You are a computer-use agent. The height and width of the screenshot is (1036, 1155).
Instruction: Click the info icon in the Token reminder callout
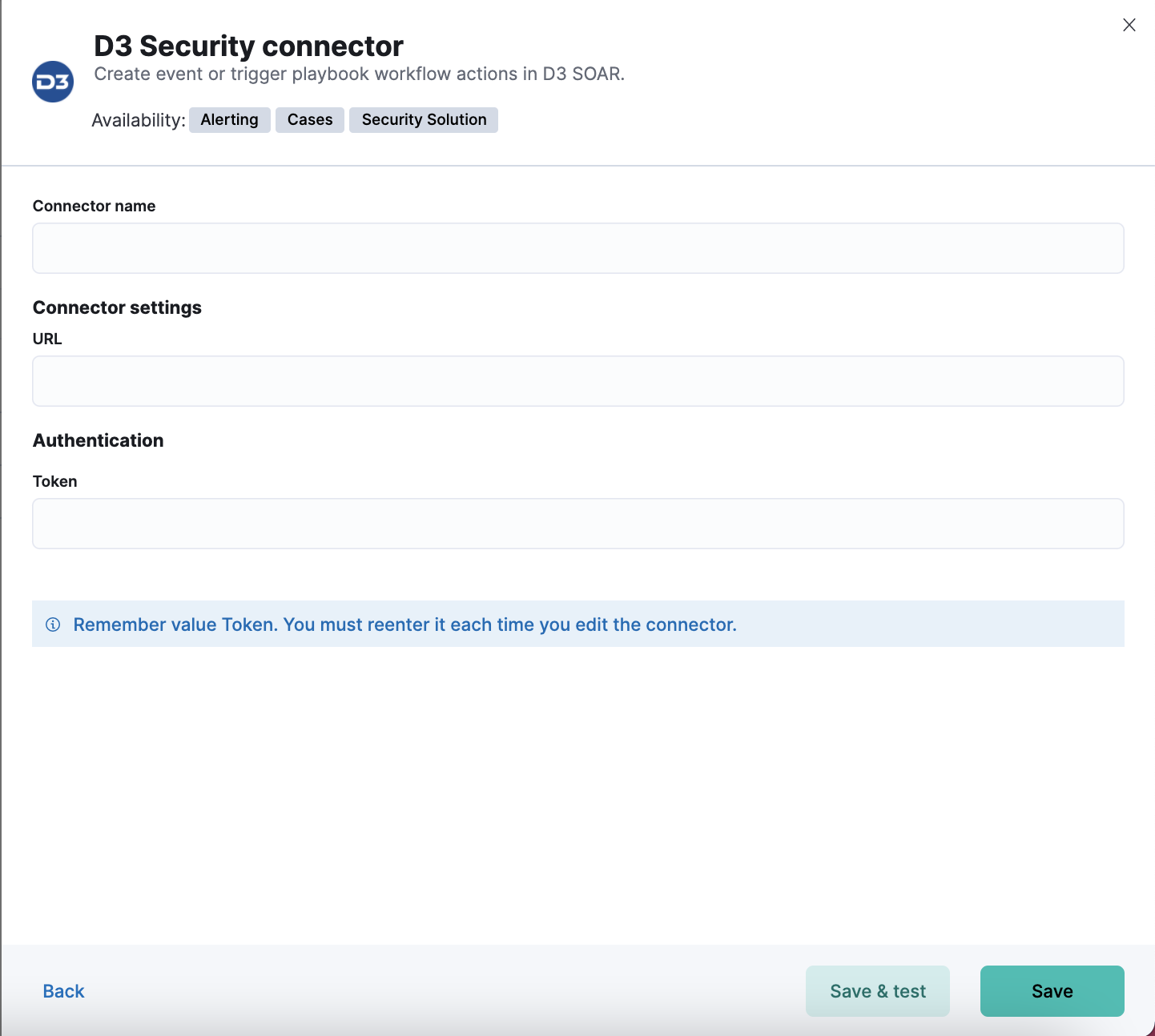[x=53, y=624]
